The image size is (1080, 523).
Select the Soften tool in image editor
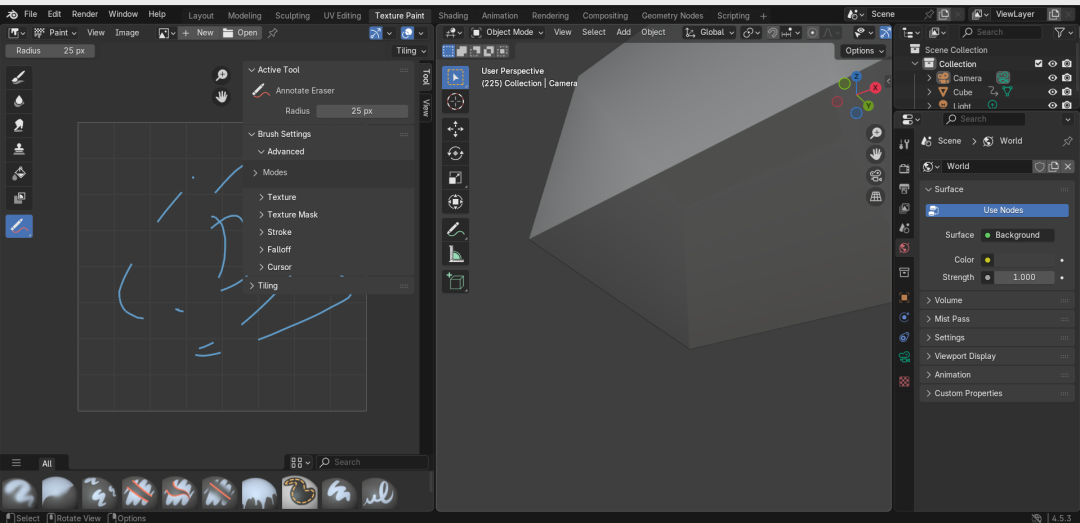pyautogui.click(x=19, y=101)
